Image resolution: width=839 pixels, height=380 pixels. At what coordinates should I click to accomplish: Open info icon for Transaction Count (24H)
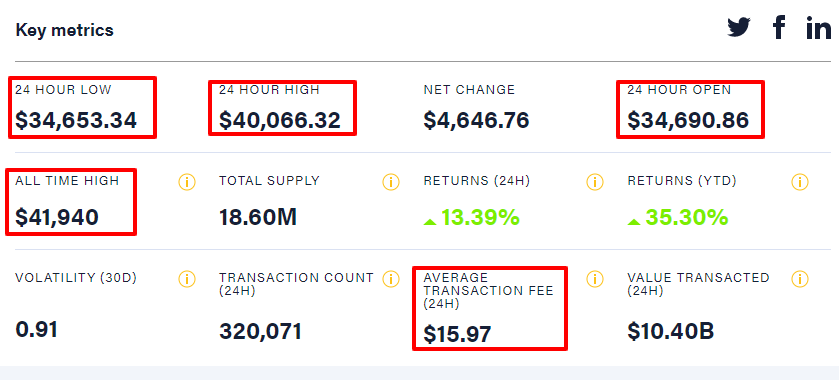[391, 279]
